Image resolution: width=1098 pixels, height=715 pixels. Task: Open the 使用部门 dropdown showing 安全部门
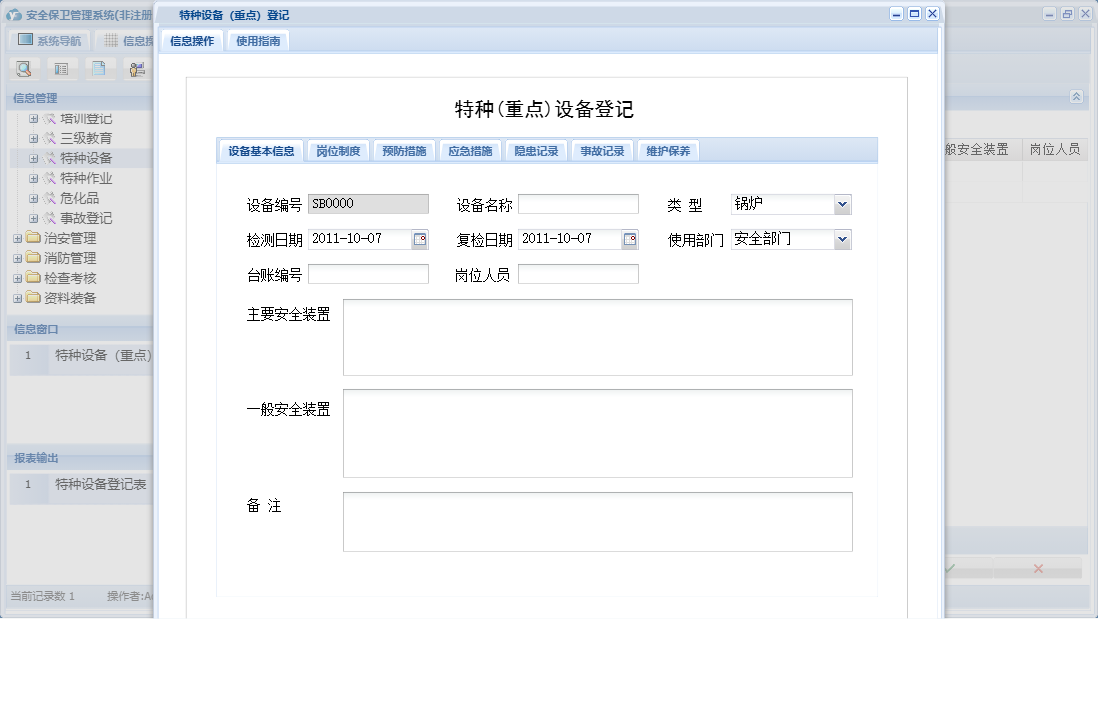843,239
